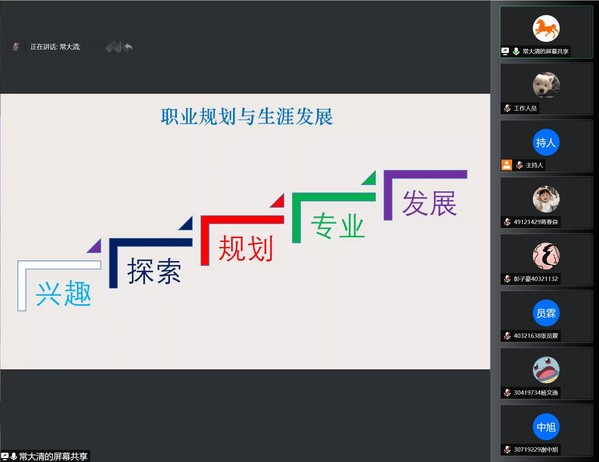The height and width of the screenshot is (462, 599).
Task: Select the blue 中旭 avatar circle
Action: pyautogui.click(x=546, y=427)
